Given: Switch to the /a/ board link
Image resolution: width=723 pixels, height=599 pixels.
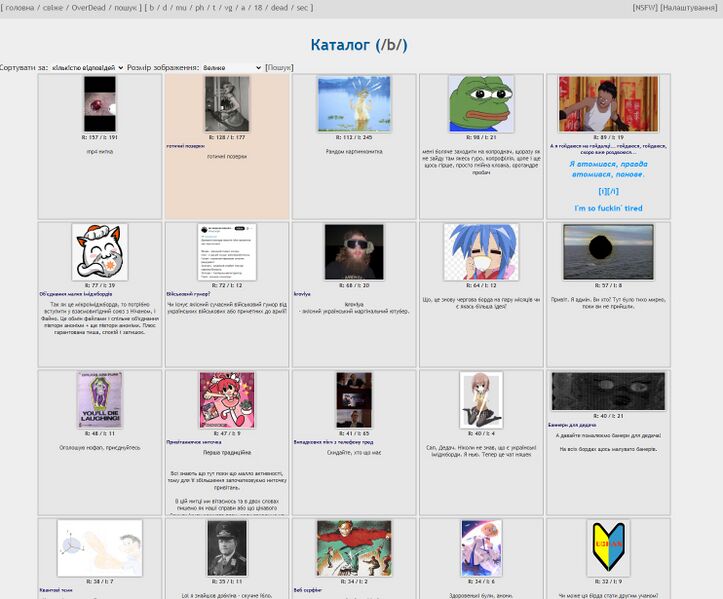Looking at the screenshot, I should [x=243, y=8].
